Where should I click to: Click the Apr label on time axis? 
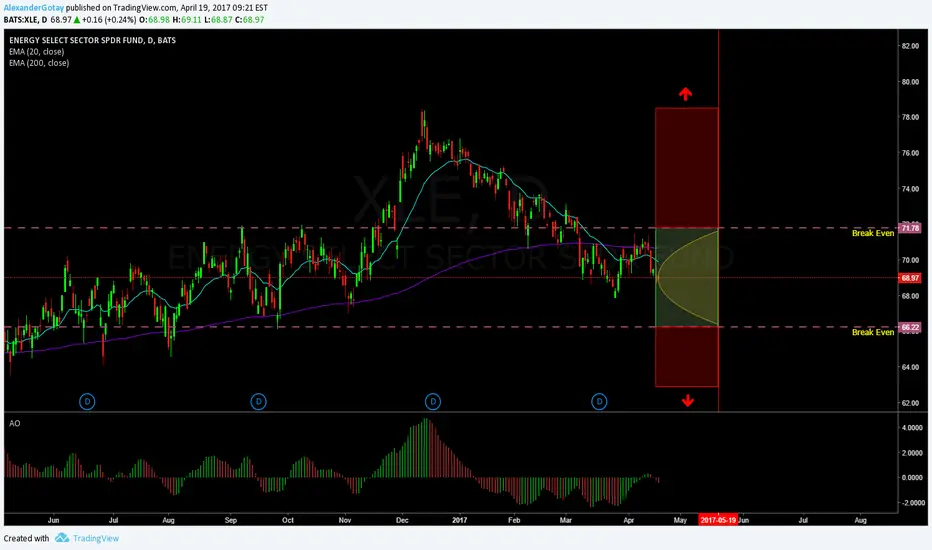click(x=629, y=520)
